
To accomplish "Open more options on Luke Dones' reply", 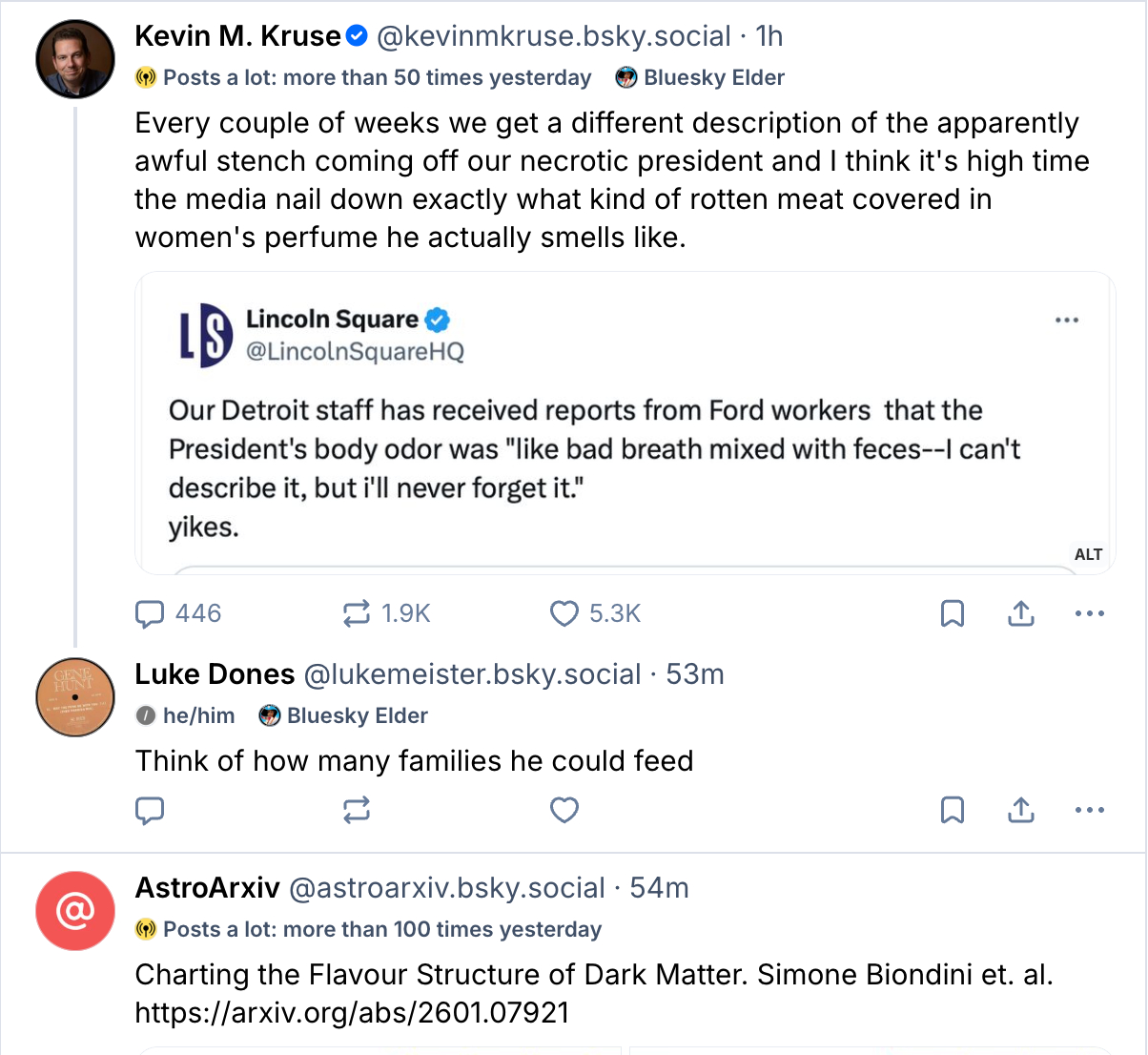I will pos(1089,811).
